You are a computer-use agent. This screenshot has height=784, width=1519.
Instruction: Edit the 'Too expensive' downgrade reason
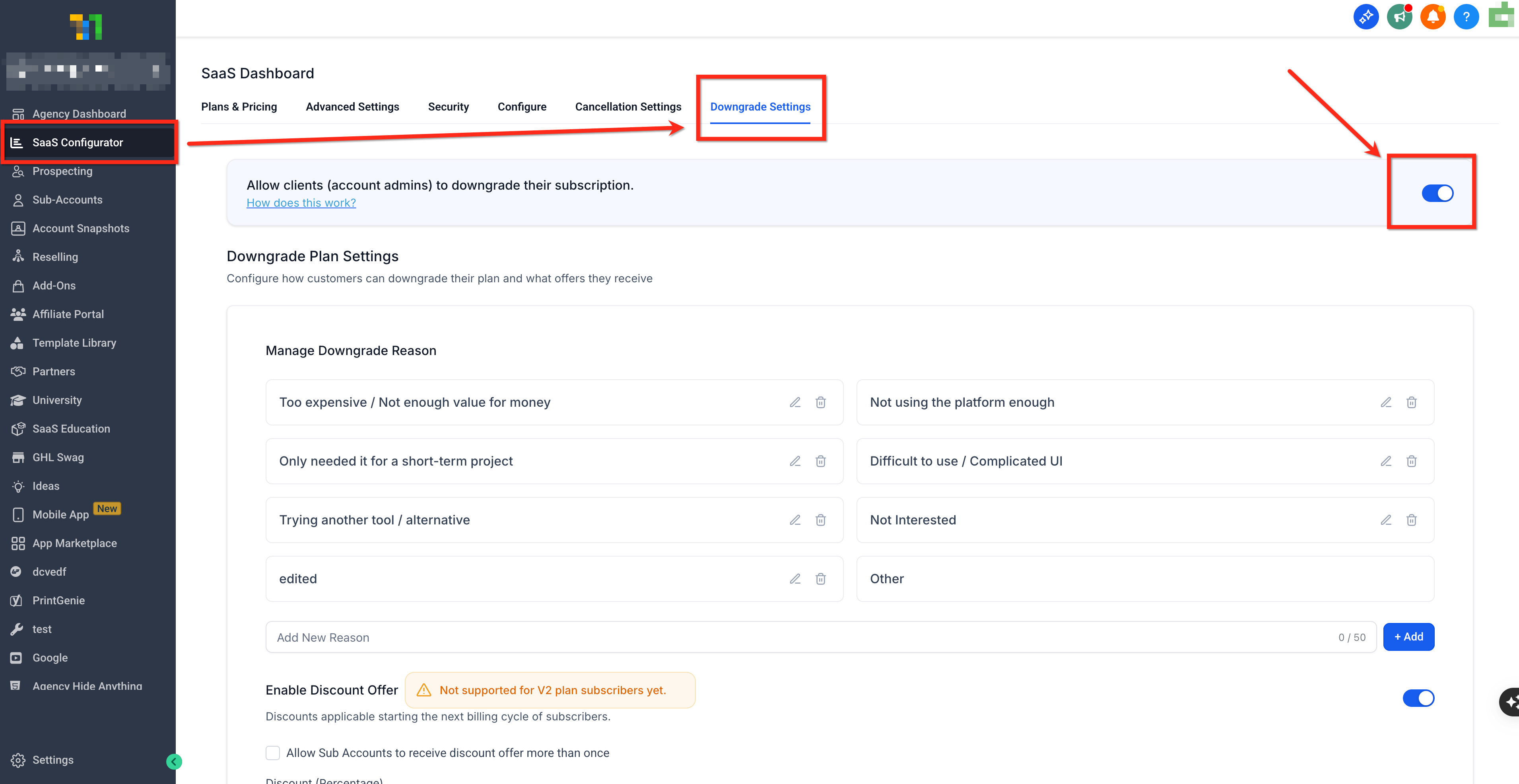[x=795, y=403]
